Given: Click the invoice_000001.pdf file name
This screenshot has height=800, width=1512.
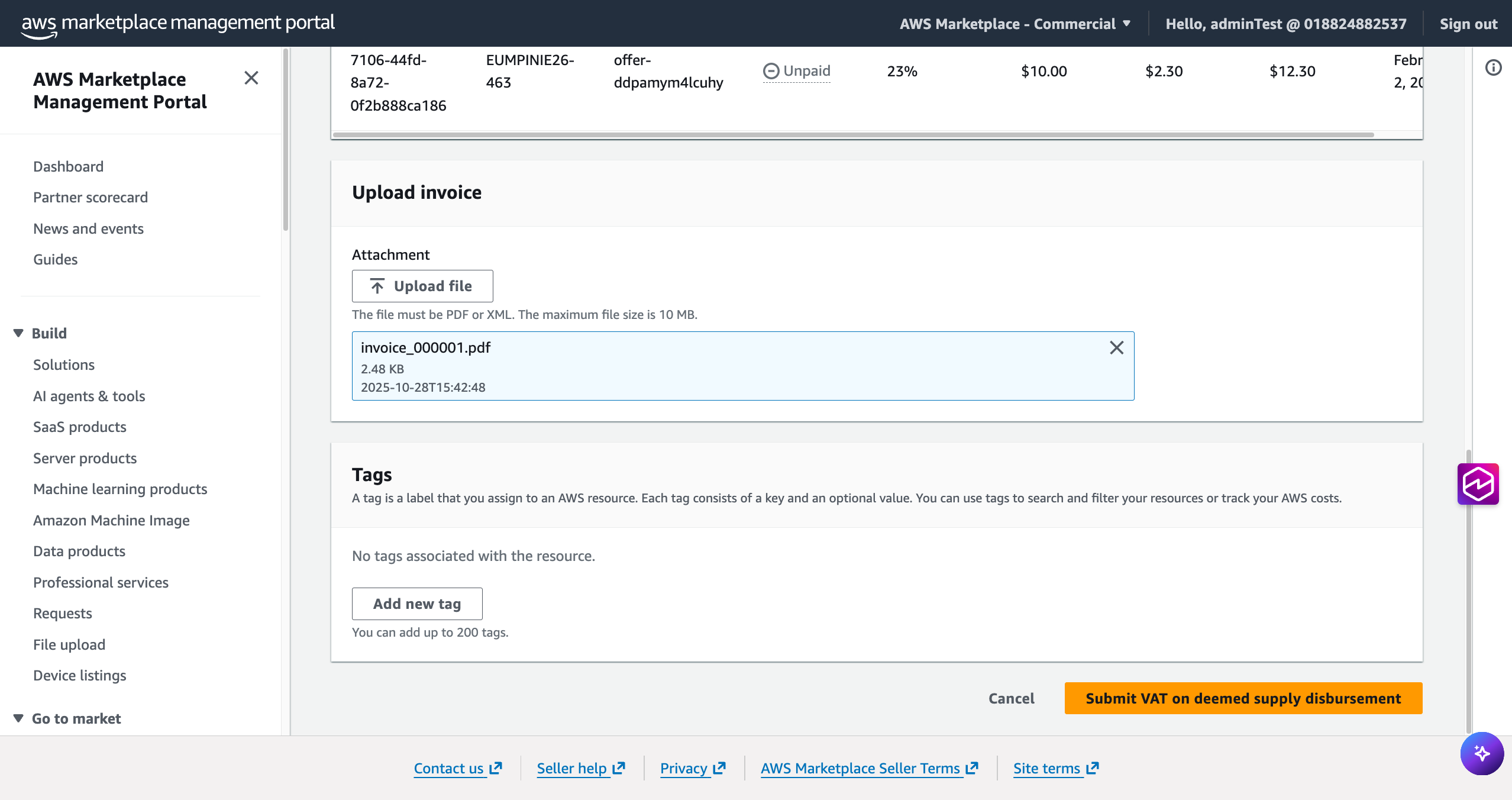Looking at the screenshot, I should 426,347.
